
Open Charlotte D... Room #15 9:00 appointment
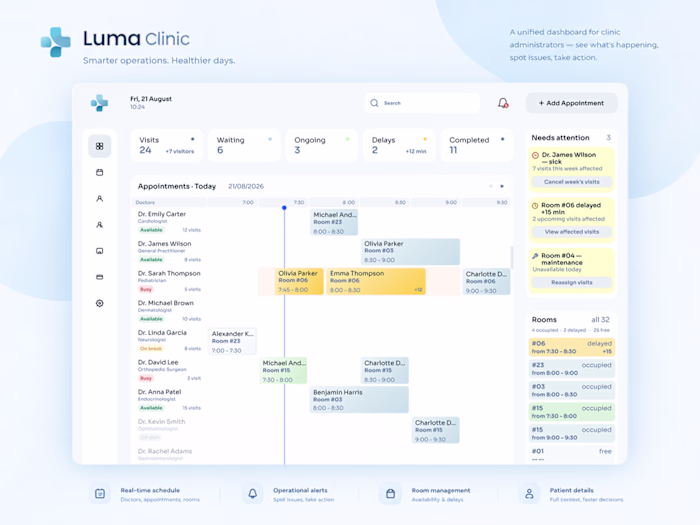pos(436,430)
